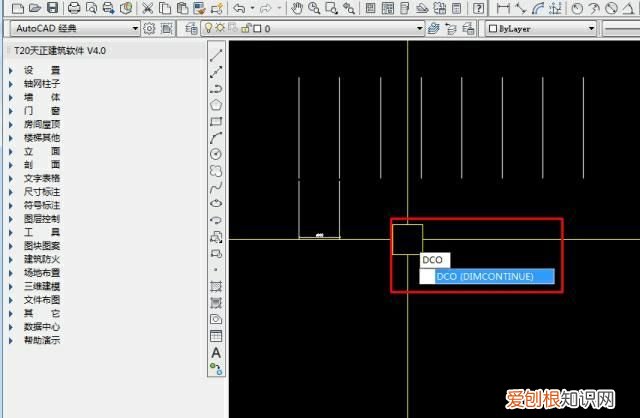Click the DCO command input box

433,260
